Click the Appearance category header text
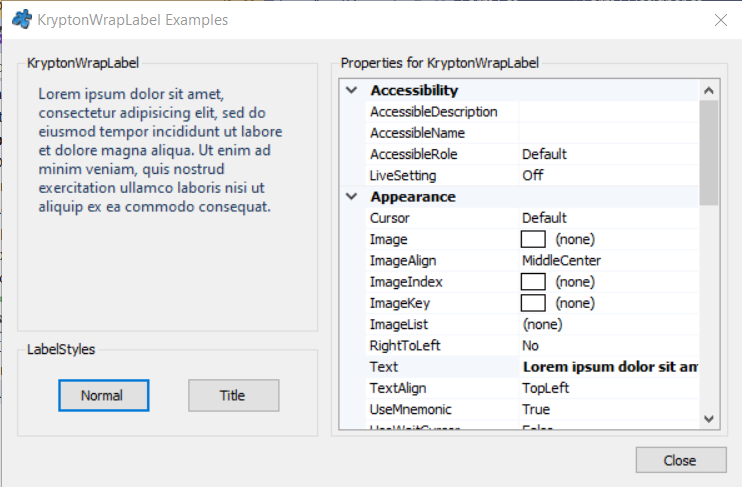Image resolution: width=742 pixels, height=487 pixels. coord(413,197)
